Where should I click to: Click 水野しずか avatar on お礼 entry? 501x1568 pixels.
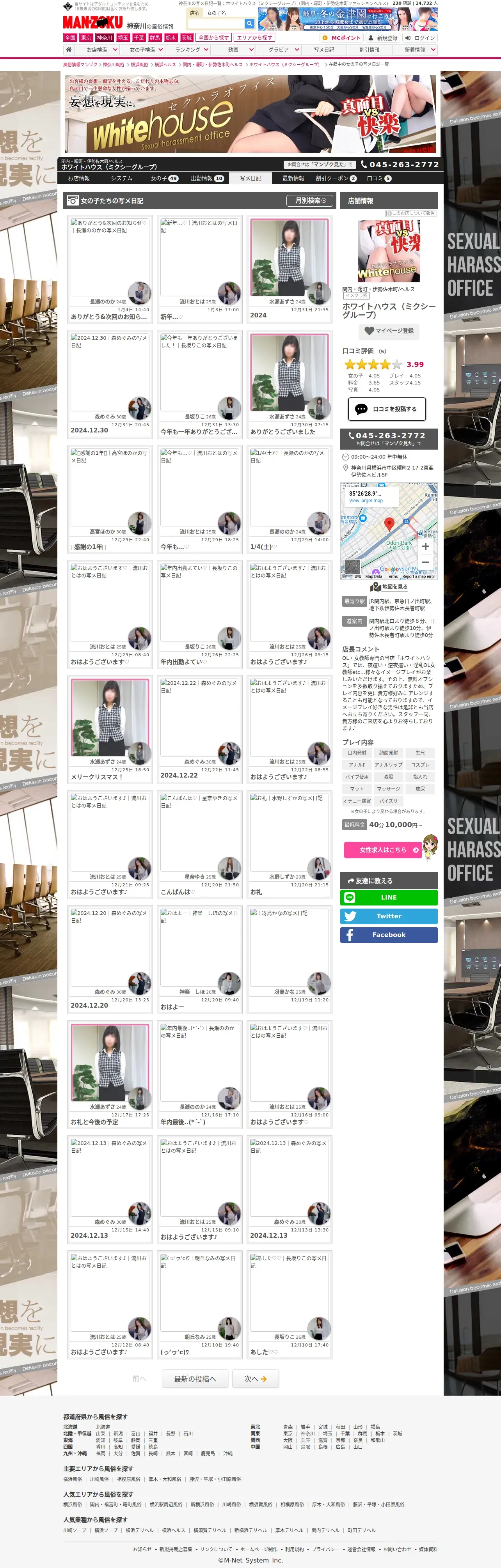318,869
